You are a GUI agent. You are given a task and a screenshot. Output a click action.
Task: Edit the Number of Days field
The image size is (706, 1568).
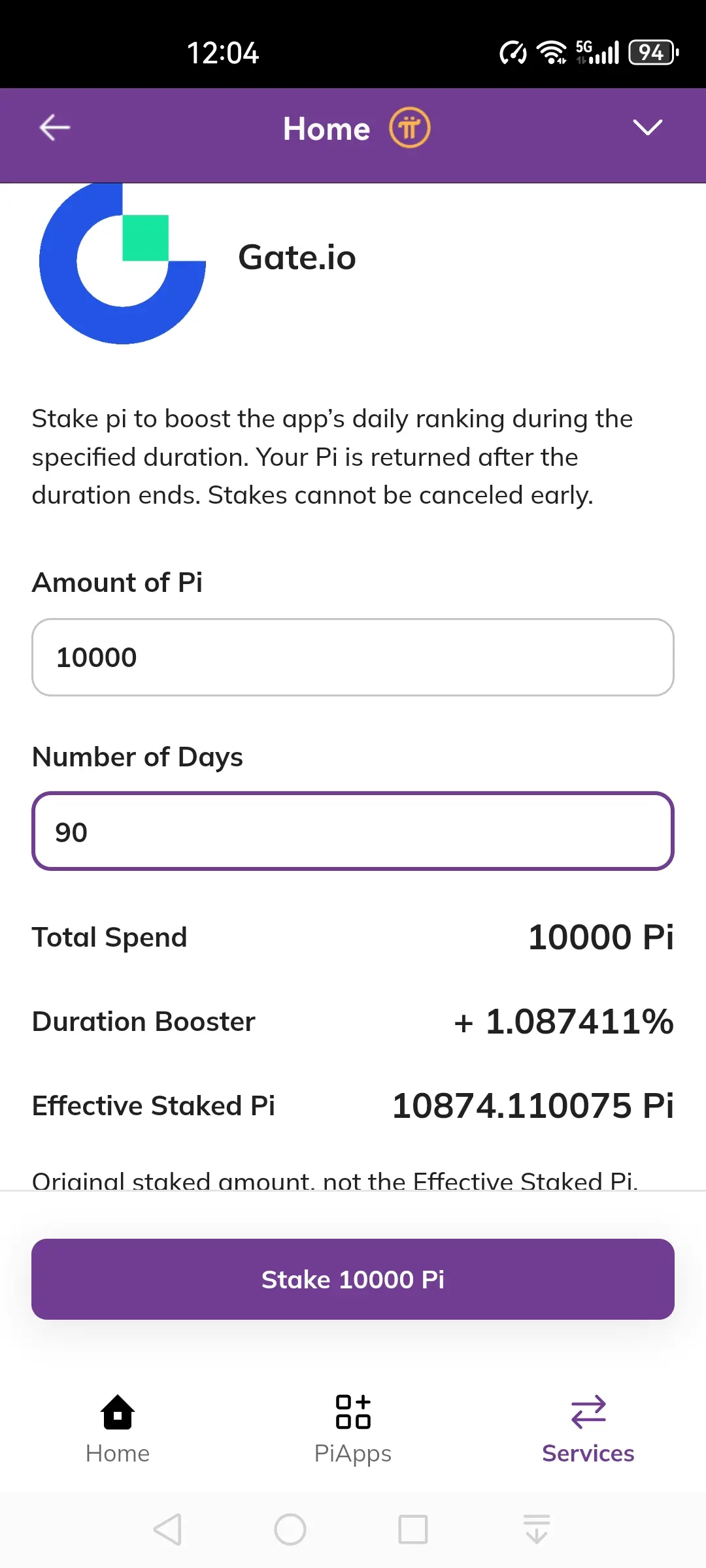click(x=353, y=832)
